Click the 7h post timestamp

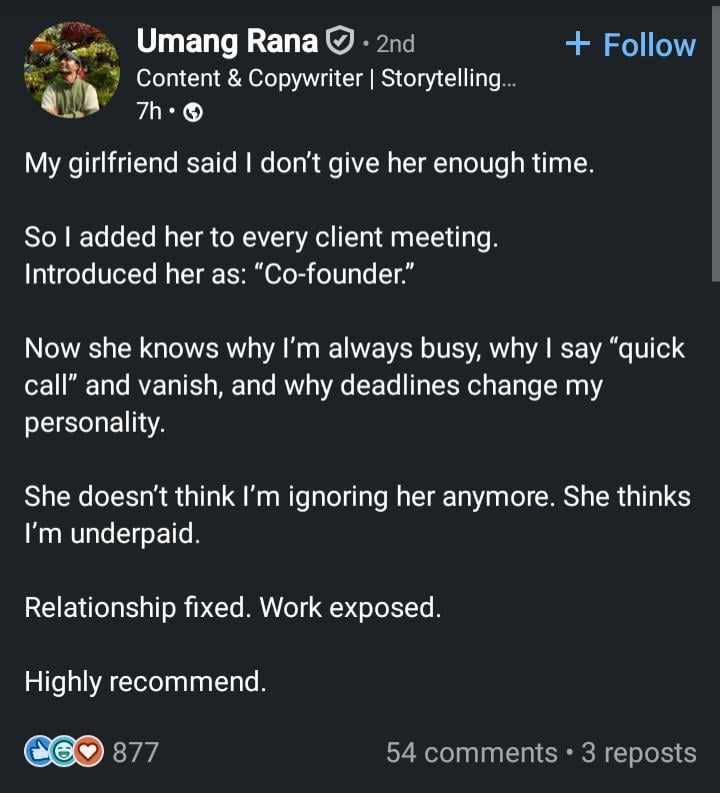point(148,113)
